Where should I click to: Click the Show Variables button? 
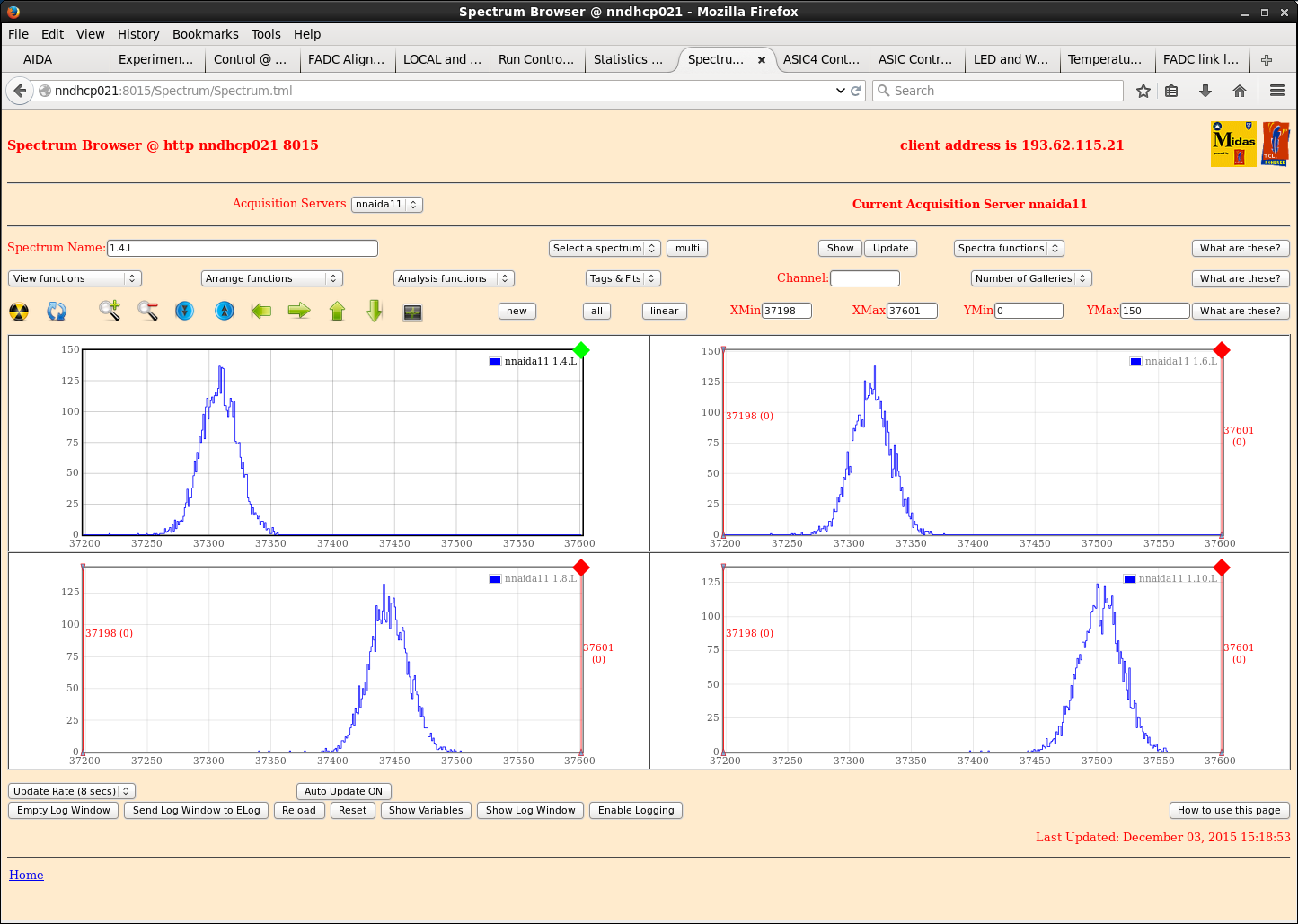point(426,810)
